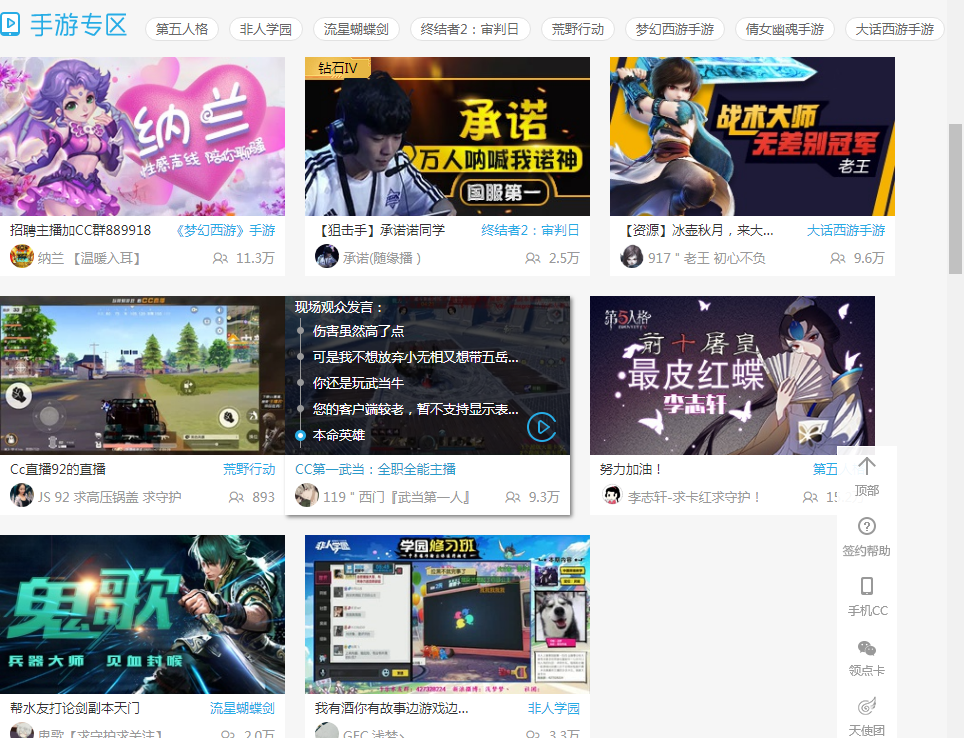
Task: Click avatar of 承诺(随缘播)
Action: pos(326,256)
